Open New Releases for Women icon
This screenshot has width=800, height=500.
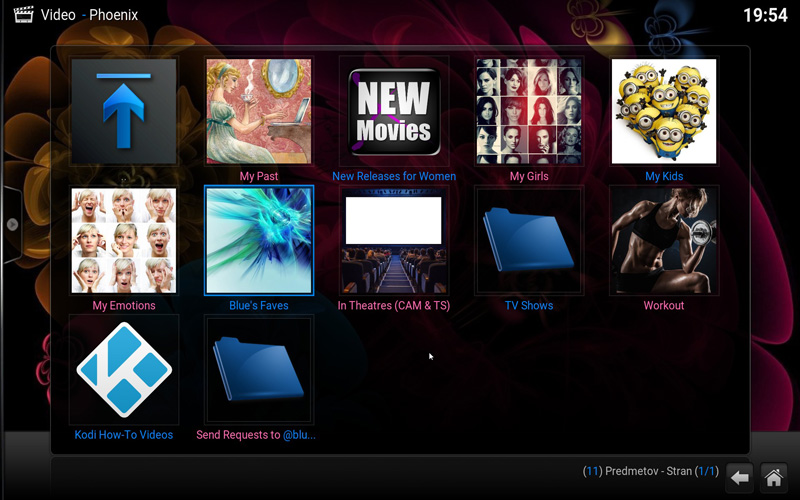pyautogui.click(x=394, y=111)
